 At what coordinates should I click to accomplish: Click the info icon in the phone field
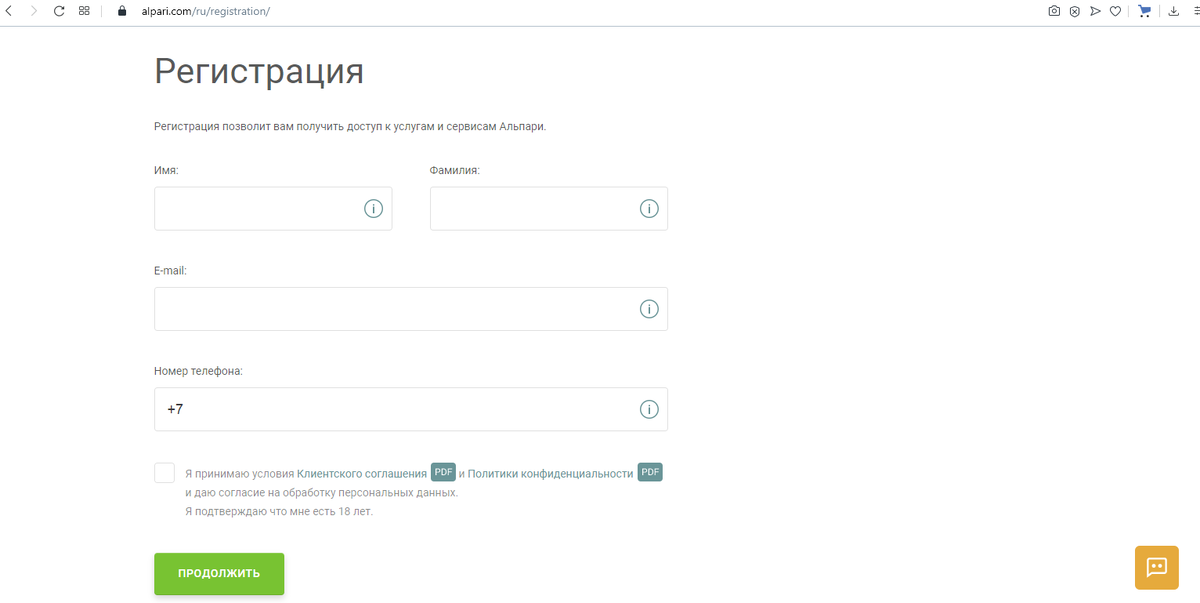(x=649, y=409)
